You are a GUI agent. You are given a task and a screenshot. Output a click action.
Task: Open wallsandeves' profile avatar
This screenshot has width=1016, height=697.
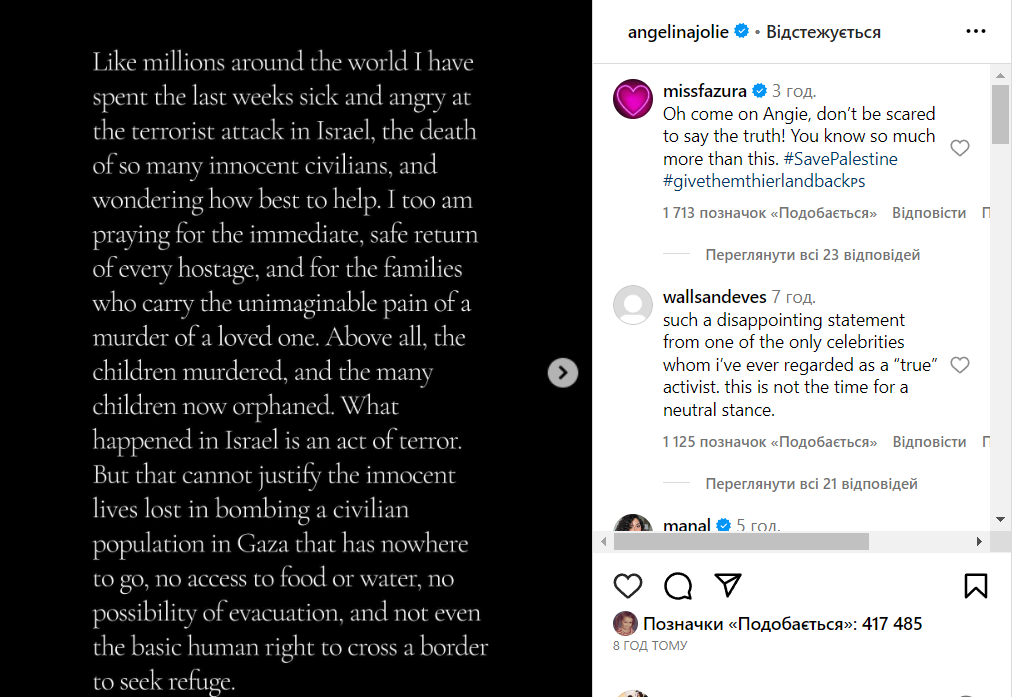(x=632, y=305)
